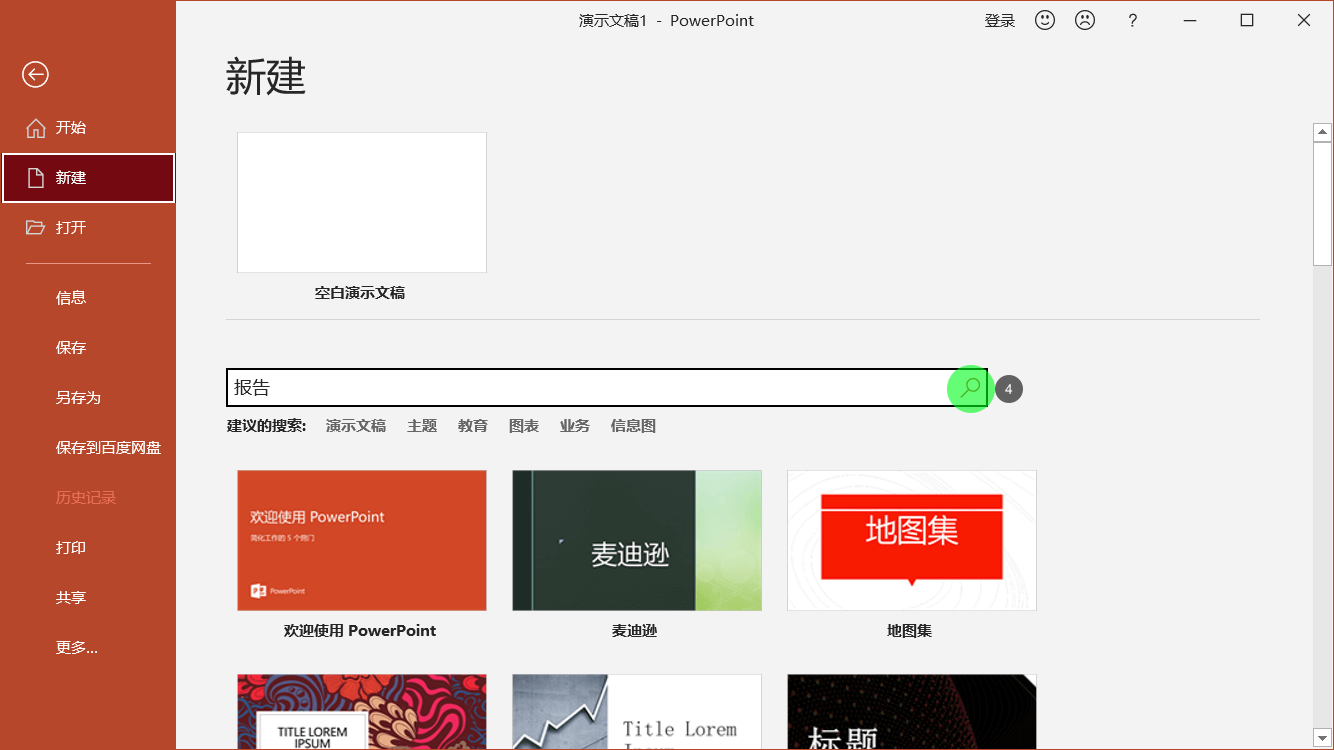This screenshot has height=750, width=1334.
Task: Click the folder icon beside 打开
Action: [36, 228]
